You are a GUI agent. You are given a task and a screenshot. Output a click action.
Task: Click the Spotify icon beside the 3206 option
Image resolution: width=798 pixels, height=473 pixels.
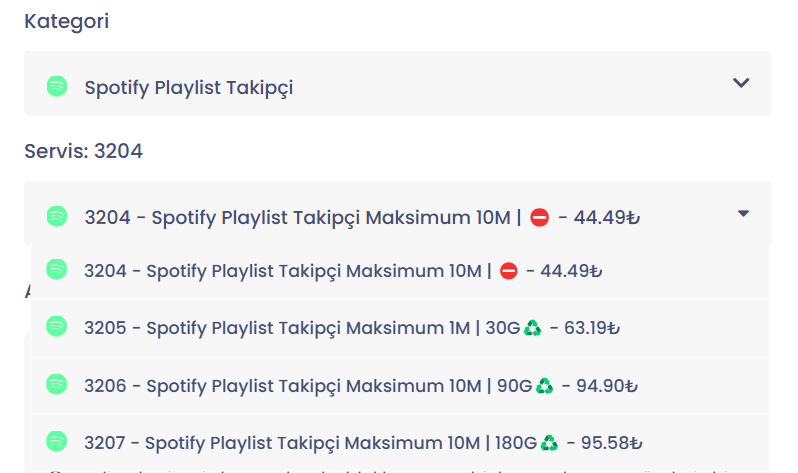click(x=56, y=384)
